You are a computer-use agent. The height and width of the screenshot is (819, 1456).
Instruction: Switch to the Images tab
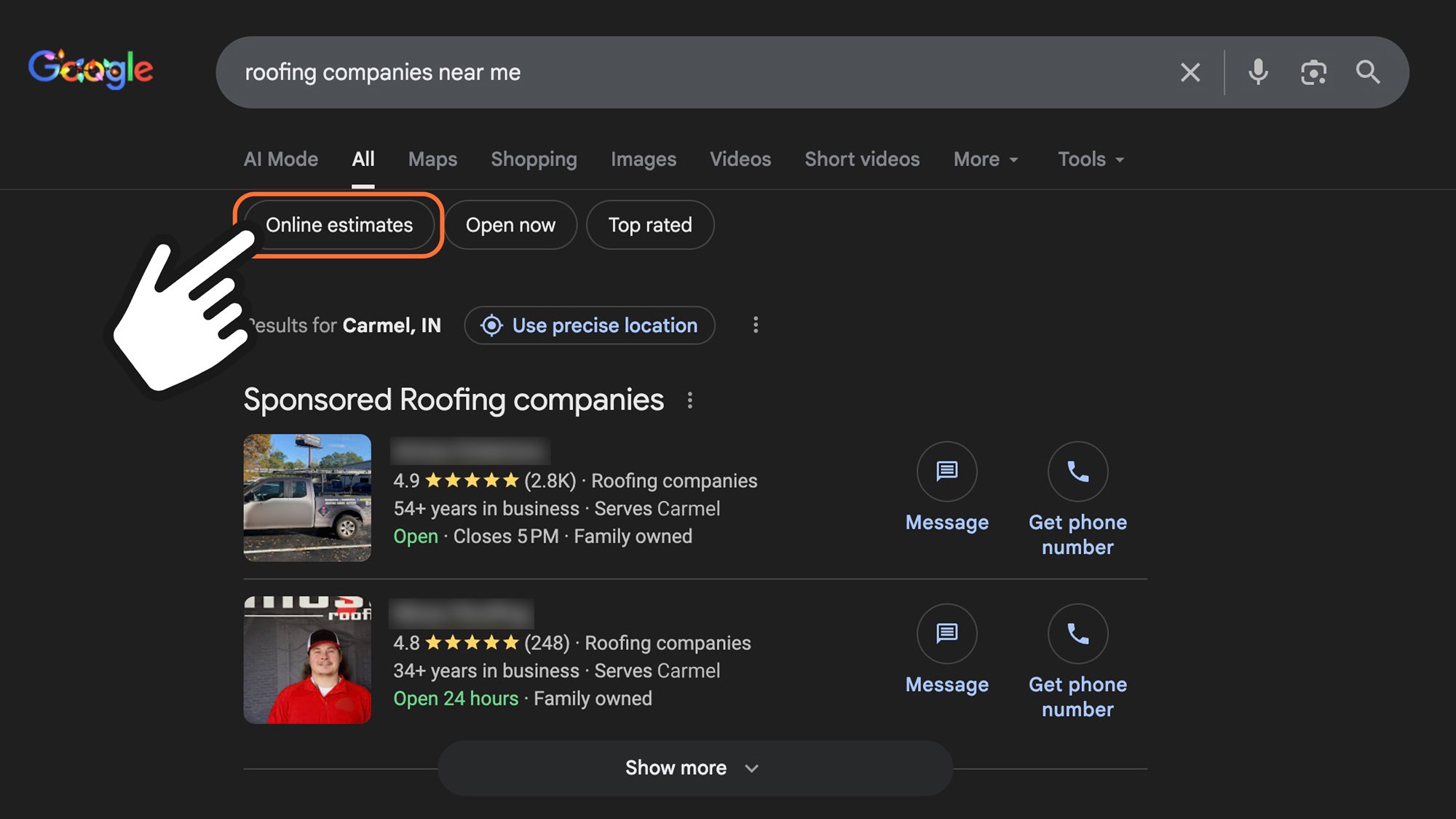[x=644, y=159]
